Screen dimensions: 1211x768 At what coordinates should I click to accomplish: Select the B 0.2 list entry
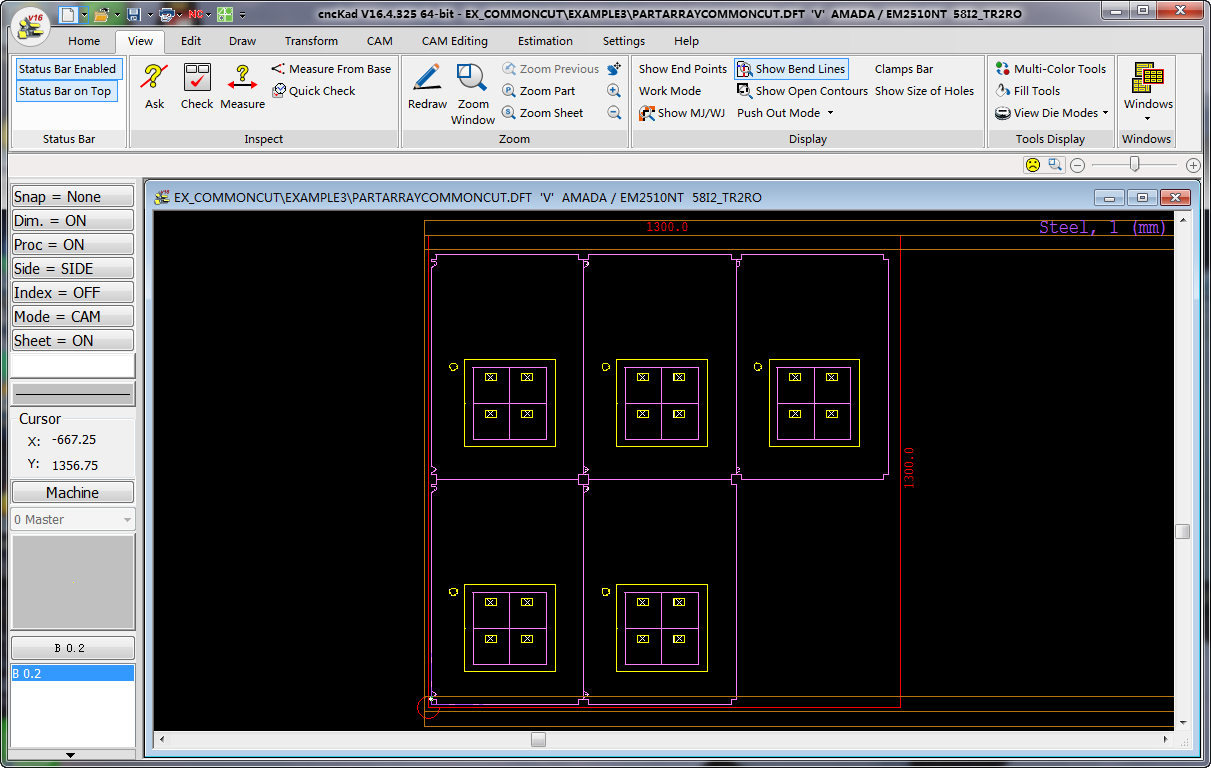coord(72,674)
